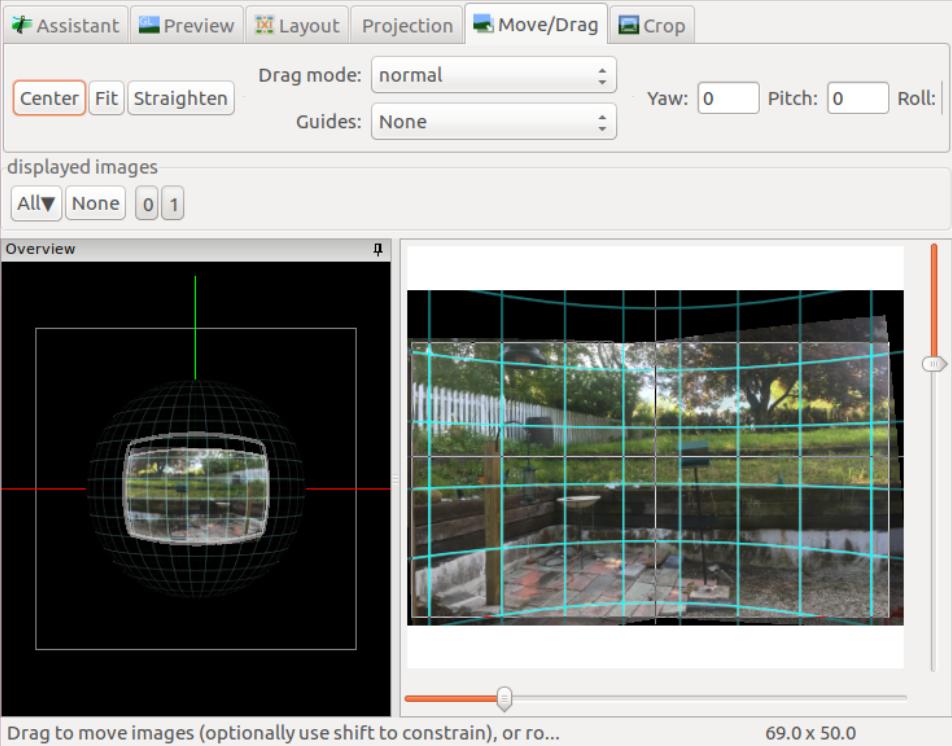Open the Crop tab

pos(652,25)
